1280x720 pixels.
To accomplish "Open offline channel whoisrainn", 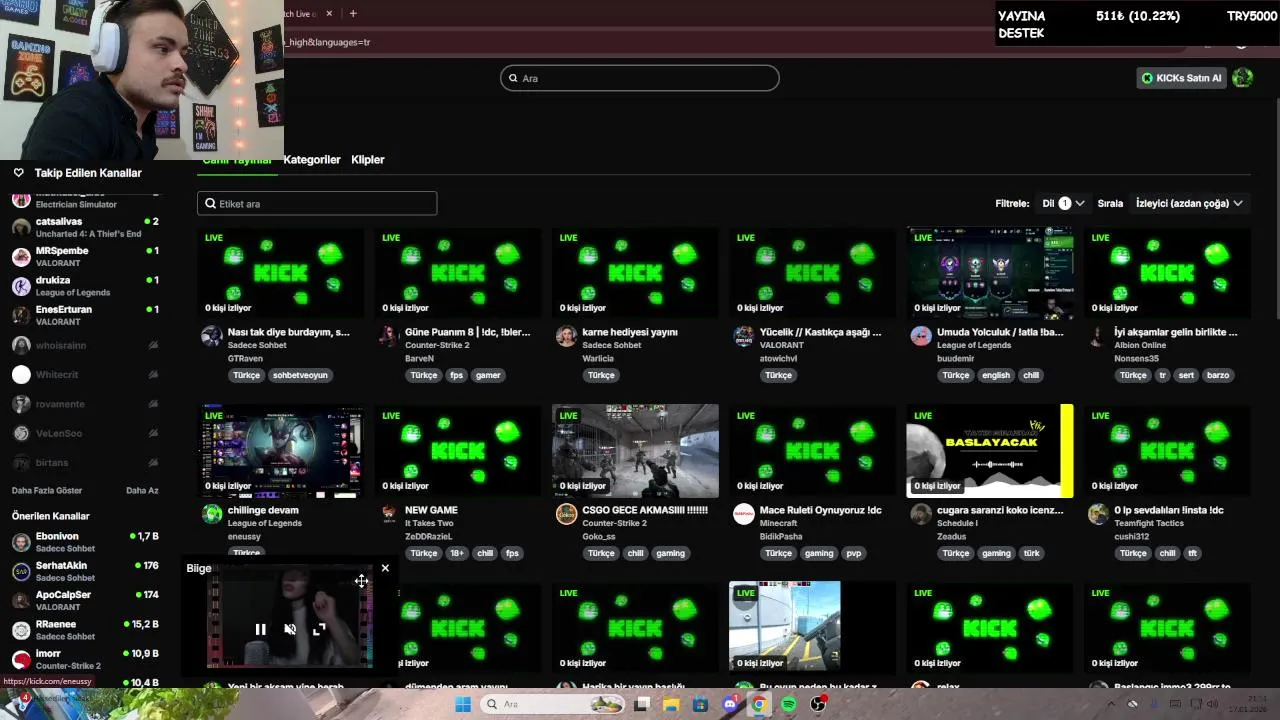I will point(85,345).
